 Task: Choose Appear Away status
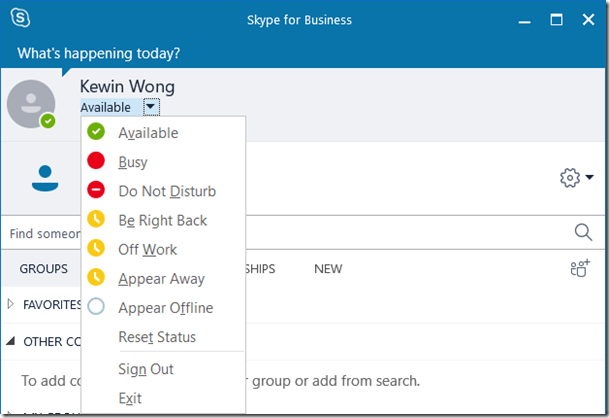point(161,279)
